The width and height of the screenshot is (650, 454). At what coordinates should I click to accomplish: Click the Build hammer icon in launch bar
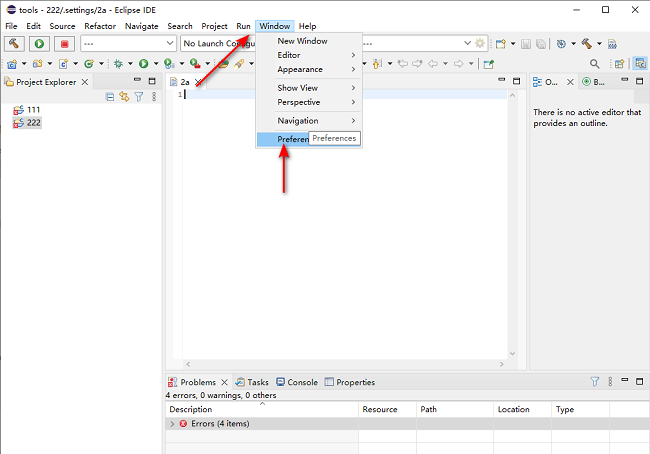[15, 44]
